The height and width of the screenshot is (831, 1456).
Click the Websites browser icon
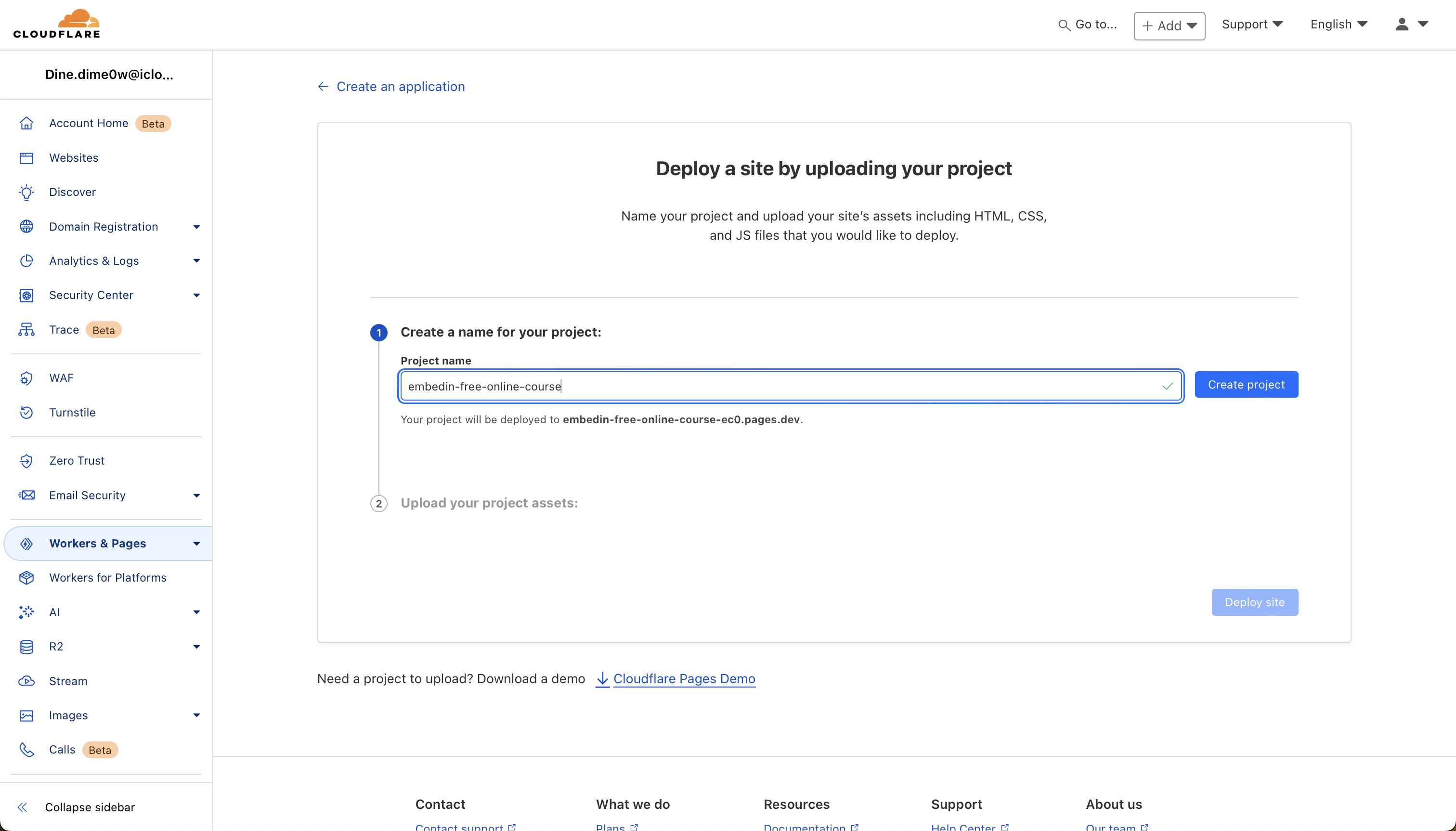tap(26, 158)
